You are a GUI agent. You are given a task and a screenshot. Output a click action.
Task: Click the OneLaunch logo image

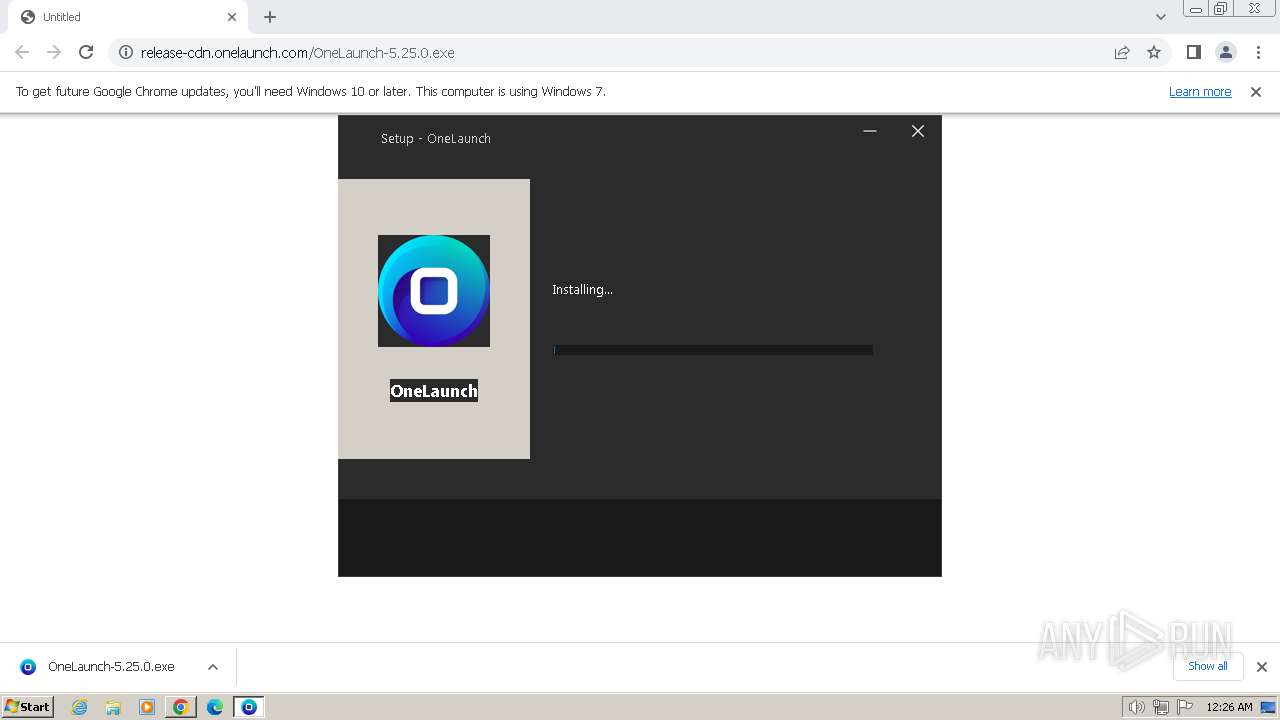[x=434, y=291]
